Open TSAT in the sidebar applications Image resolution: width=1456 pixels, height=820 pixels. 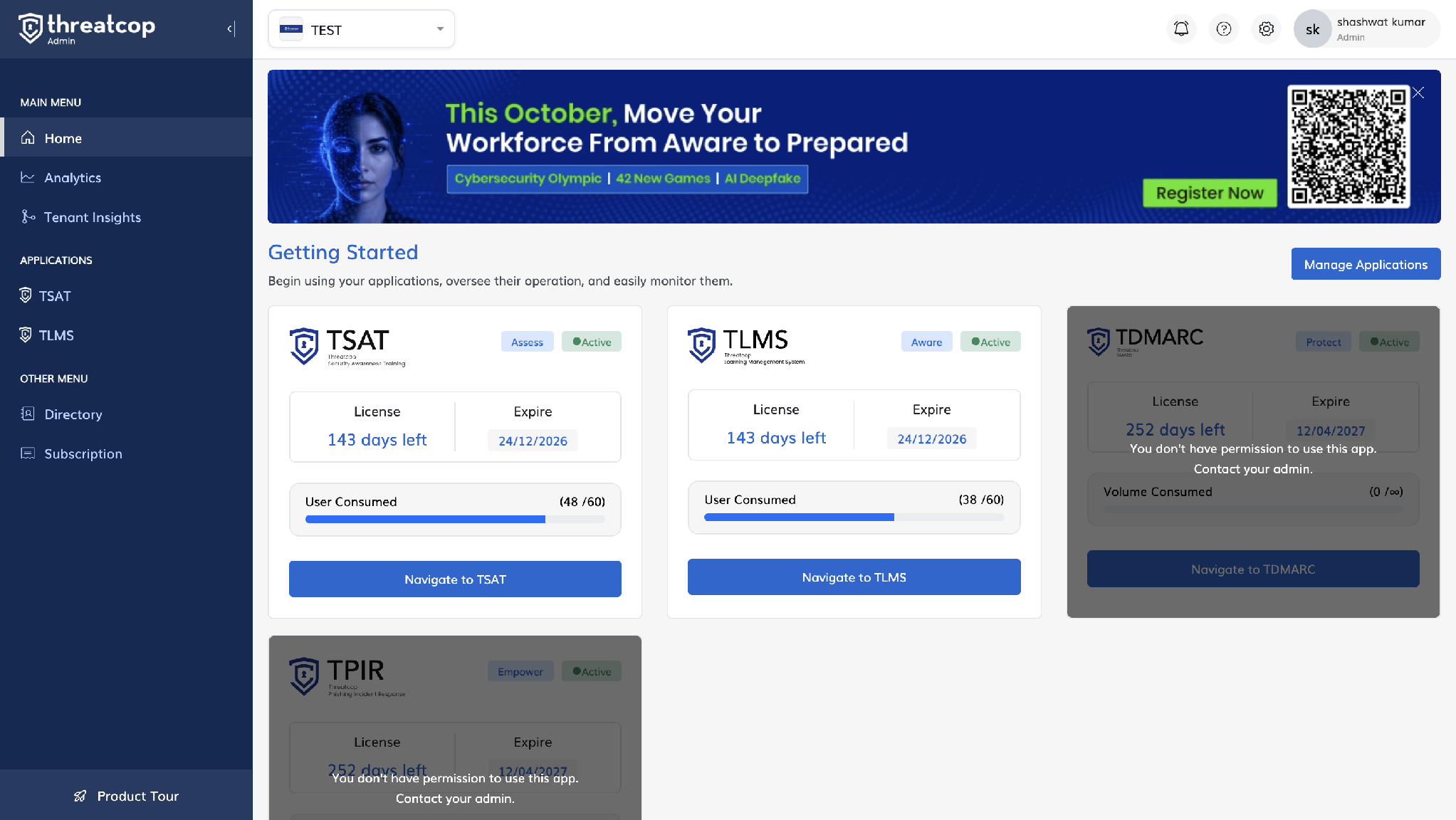click(126, 296)
